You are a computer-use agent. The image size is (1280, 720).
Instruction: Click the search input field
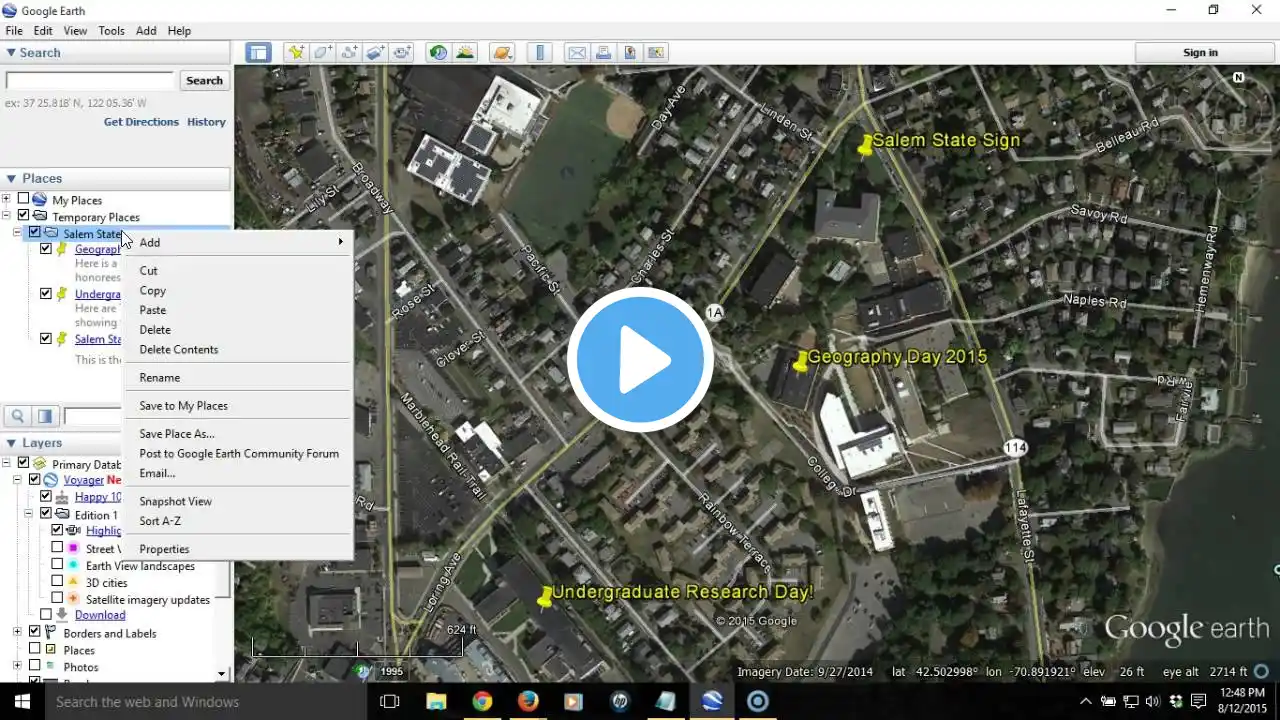point(90,81)
